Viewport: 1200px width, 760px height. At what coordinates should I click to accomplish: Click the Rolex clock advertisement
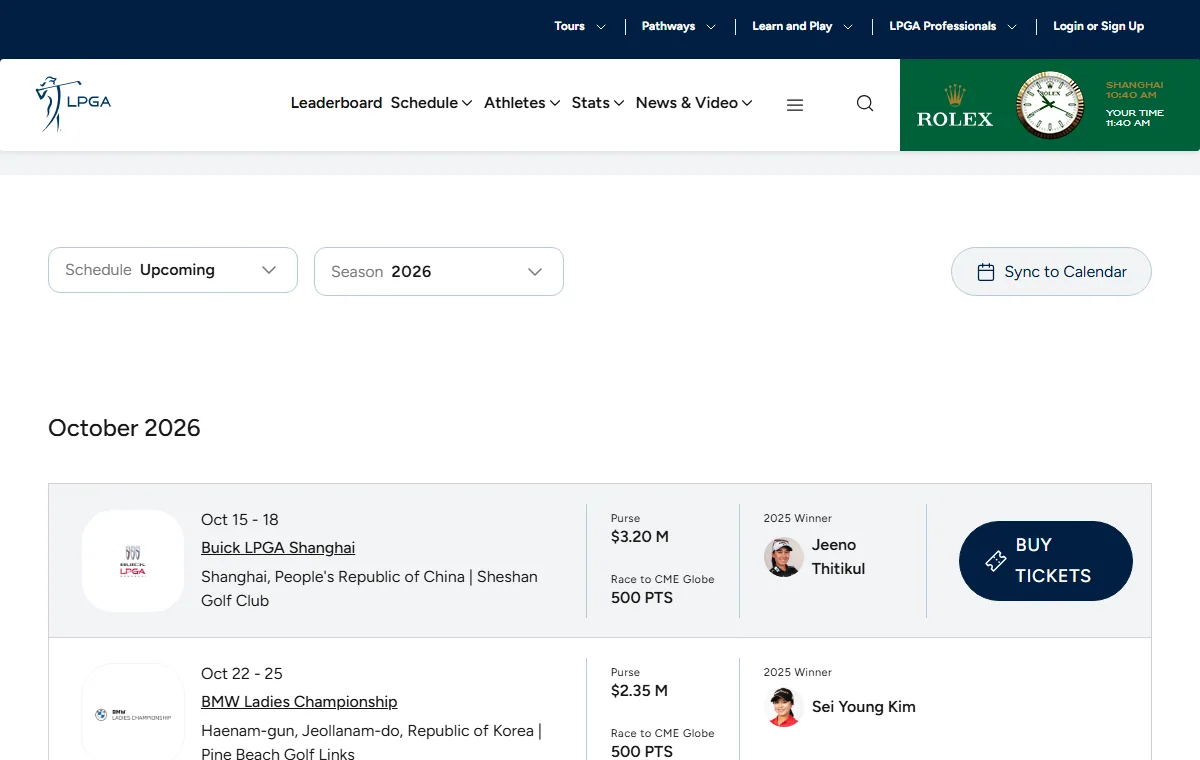(x=1050, y=105)
